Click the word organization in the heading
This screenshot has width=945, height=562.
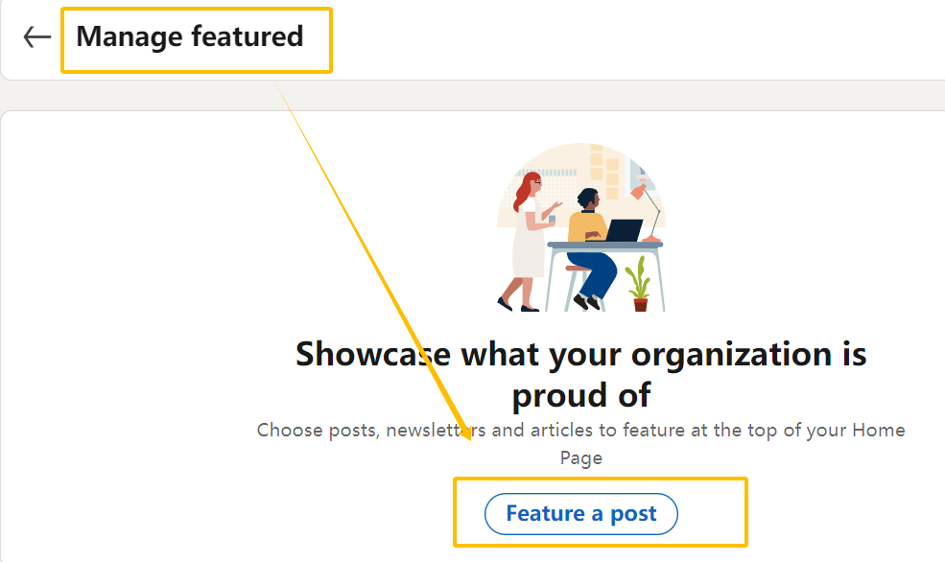pos(732,355)
